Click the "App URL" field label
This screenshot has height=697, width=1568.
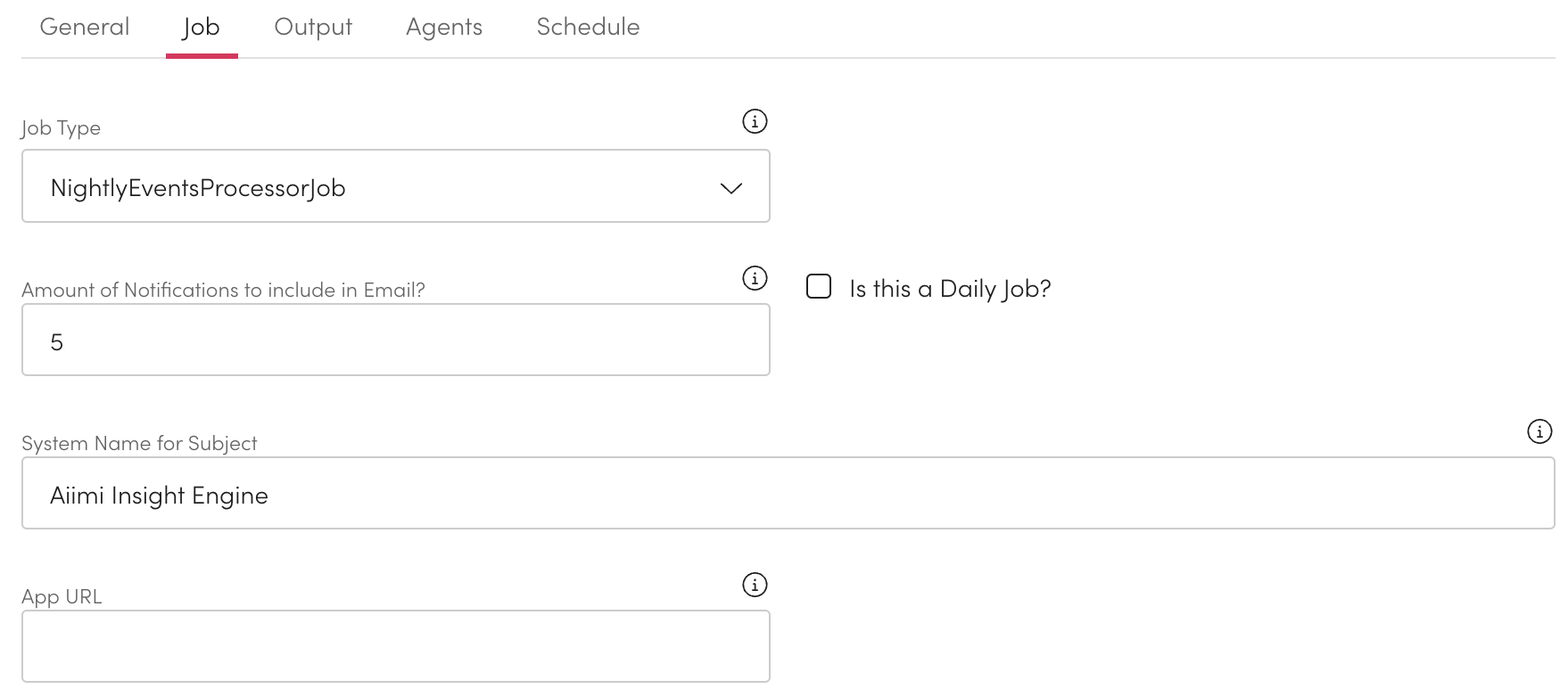click(62, 597)
